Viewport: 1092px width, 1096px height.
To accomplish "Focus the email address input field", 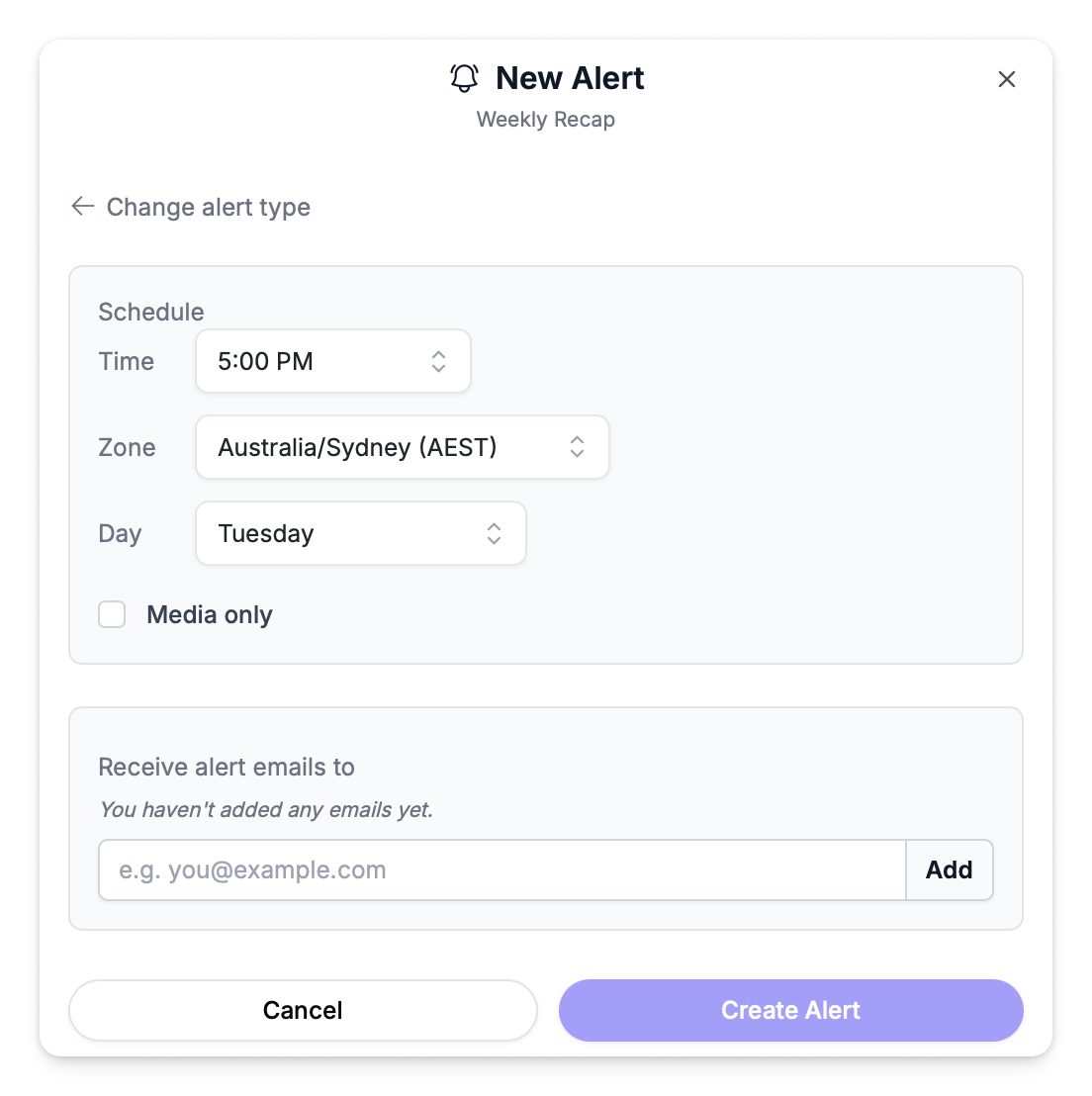I will (x=501, y=870).
